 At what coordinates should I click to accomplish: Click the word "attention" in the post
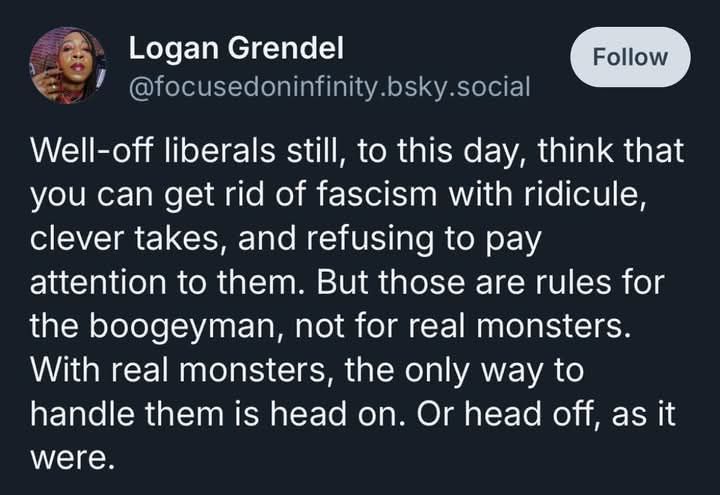pyautogui.click(x=98, y=282)
